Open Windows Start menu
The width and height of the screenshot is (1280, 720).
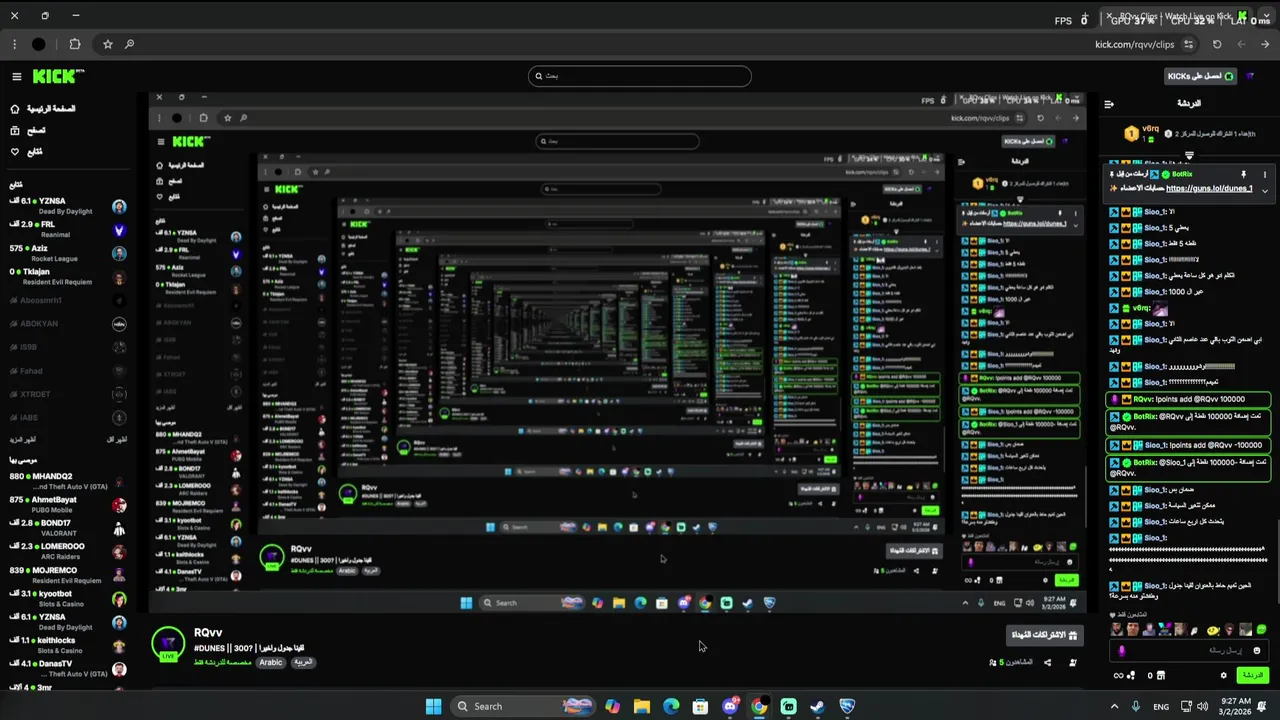click(433, 706)
